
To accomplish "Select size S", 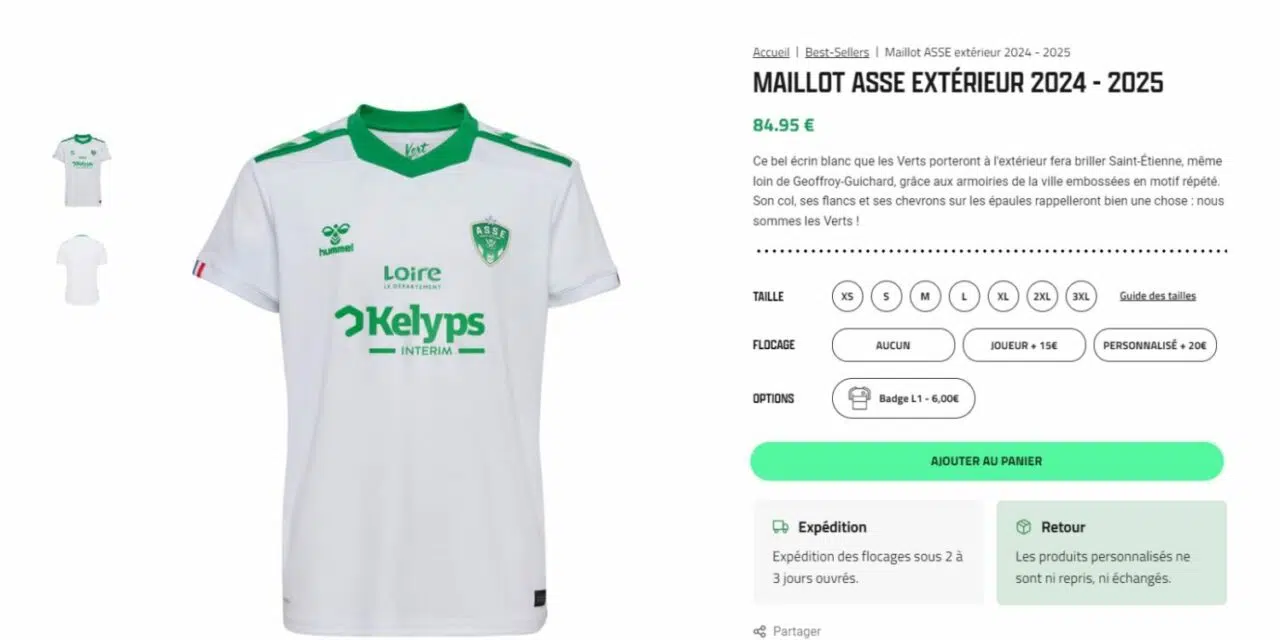I will point(886,296).
